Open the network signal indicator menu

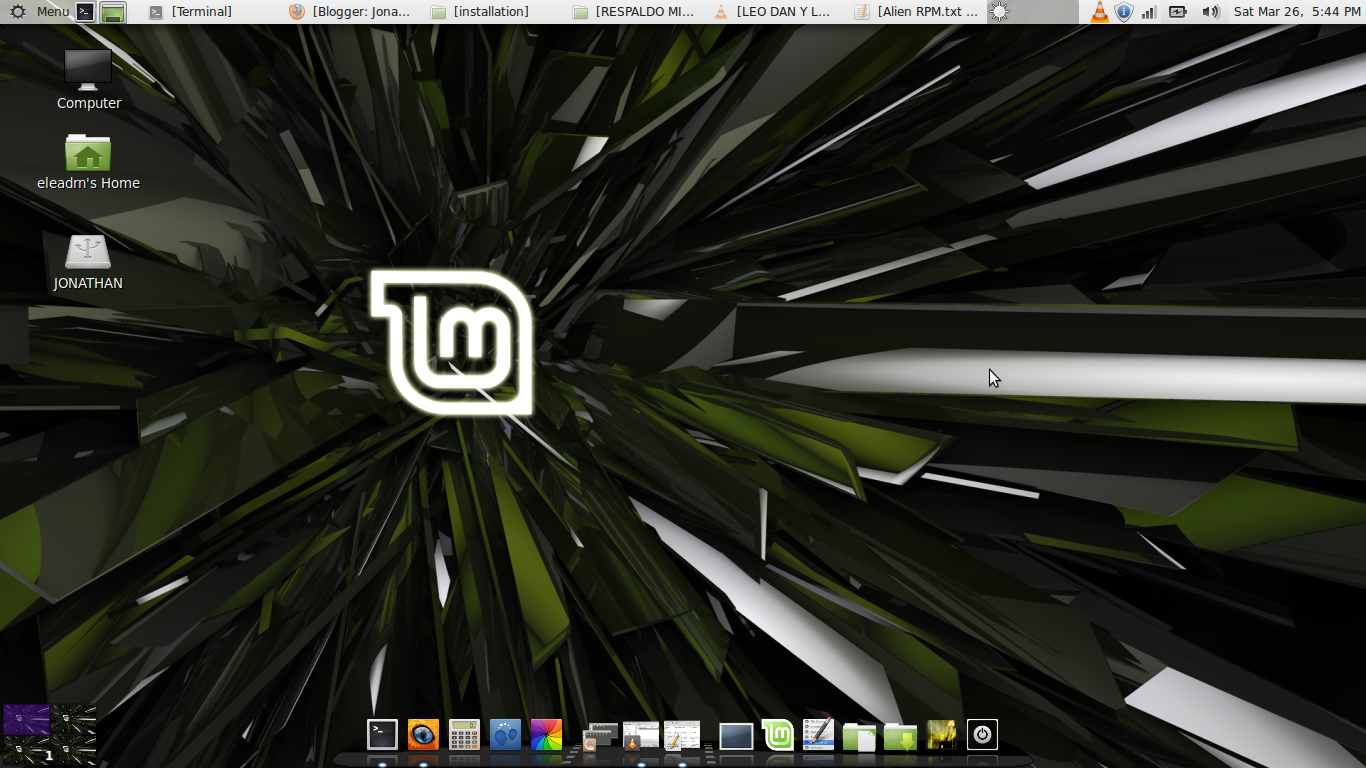click(1149, 12)
